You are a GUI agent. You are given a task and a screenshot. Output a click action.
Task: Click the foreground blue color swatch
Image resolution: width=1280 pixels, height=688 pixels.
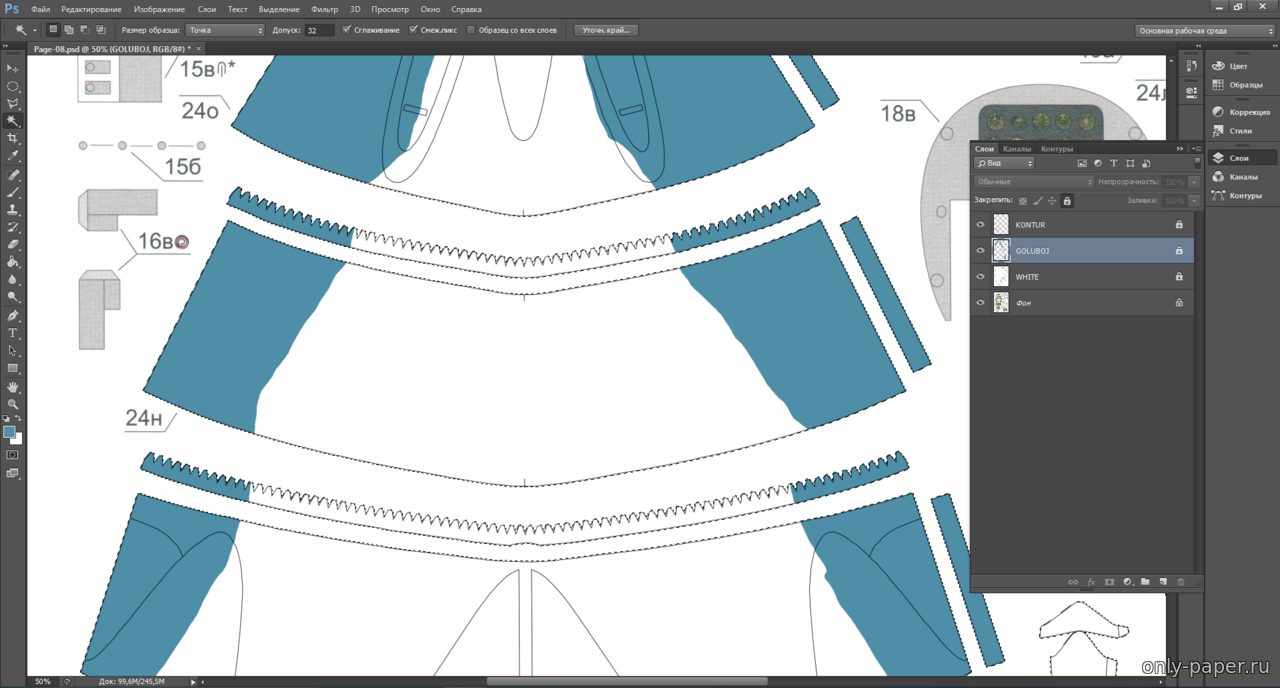click(x=9, y=432)
